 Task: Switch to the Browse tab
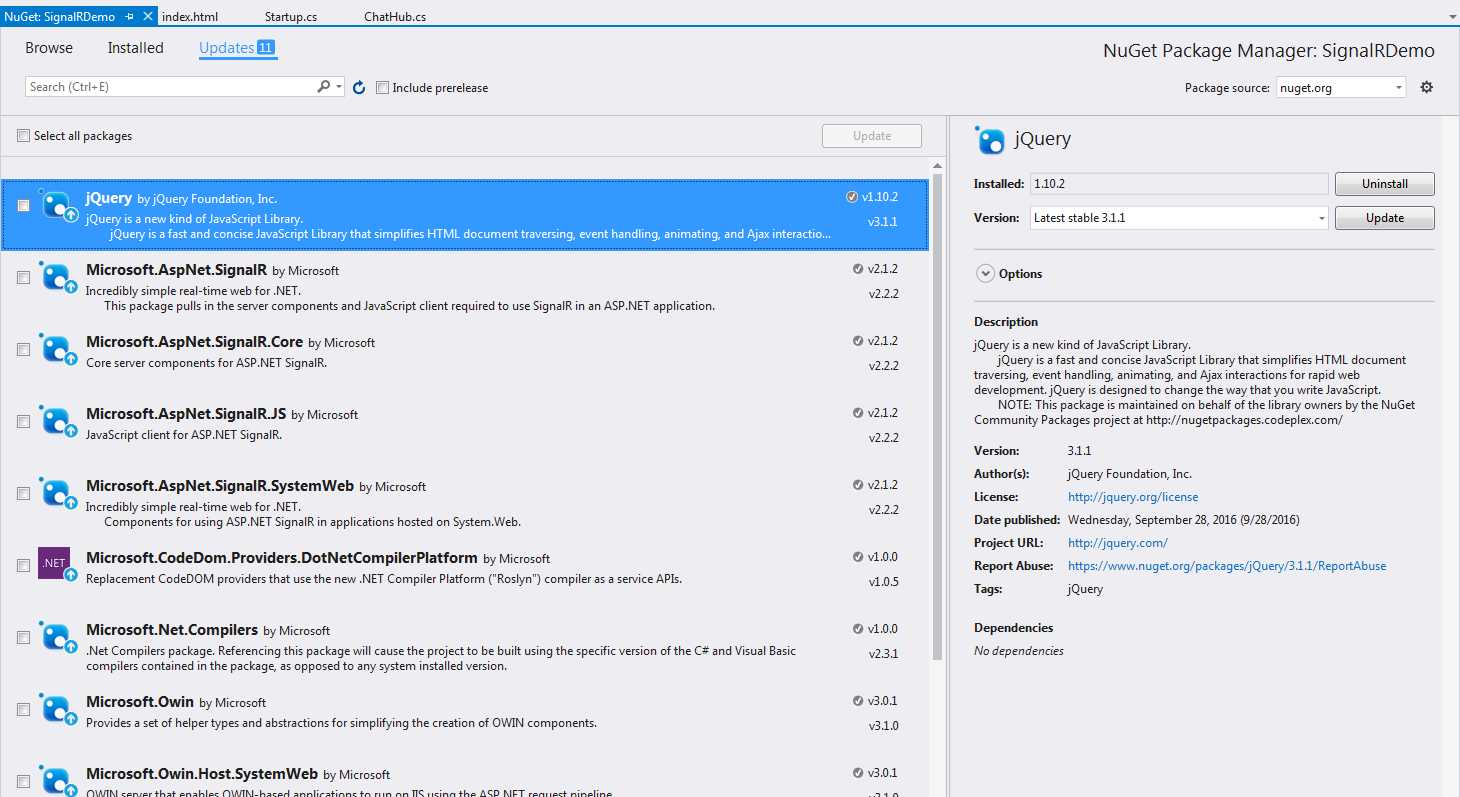point(49,48)
